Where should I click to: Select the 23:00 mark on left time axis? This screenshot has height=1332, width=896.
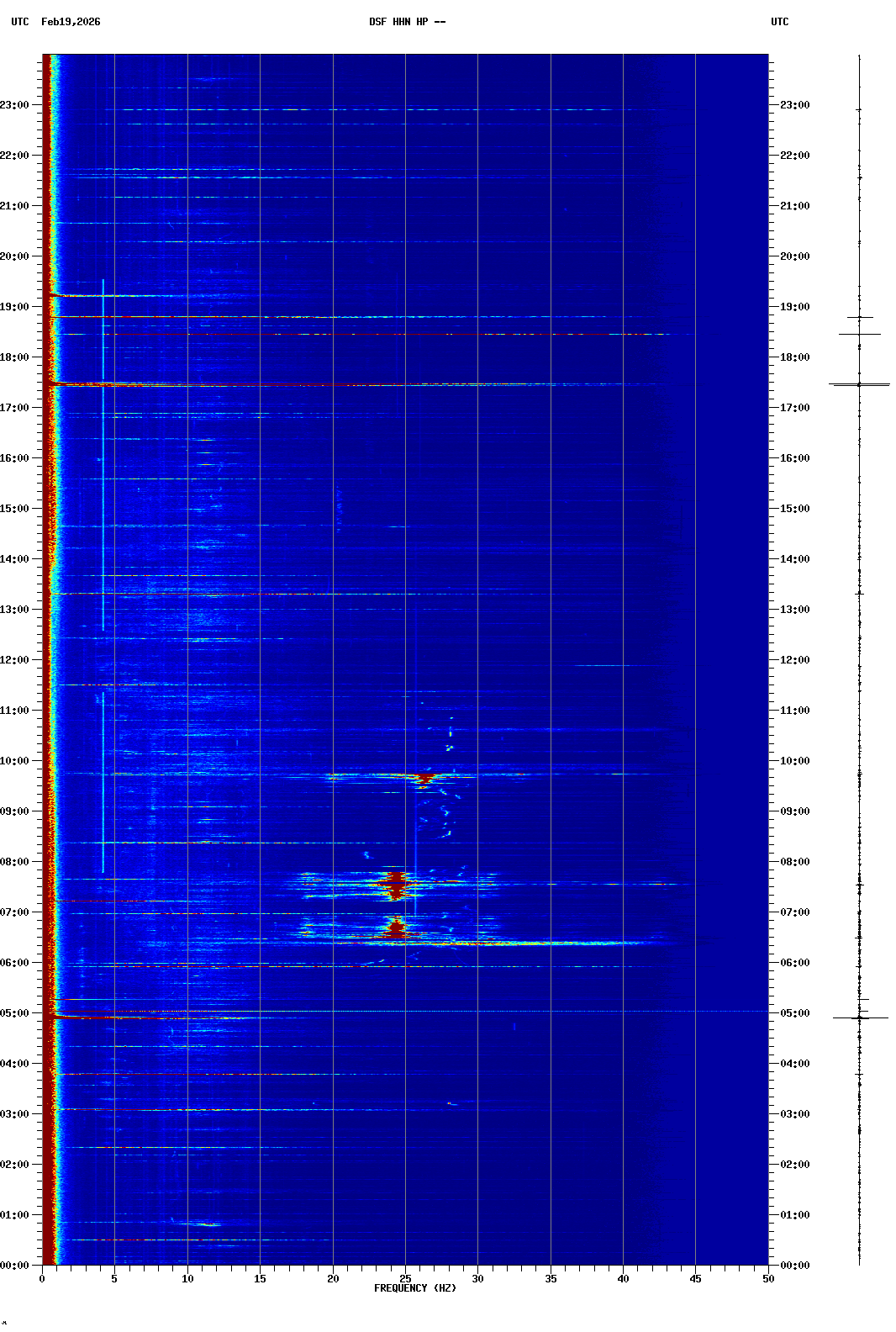coord(15,105)
